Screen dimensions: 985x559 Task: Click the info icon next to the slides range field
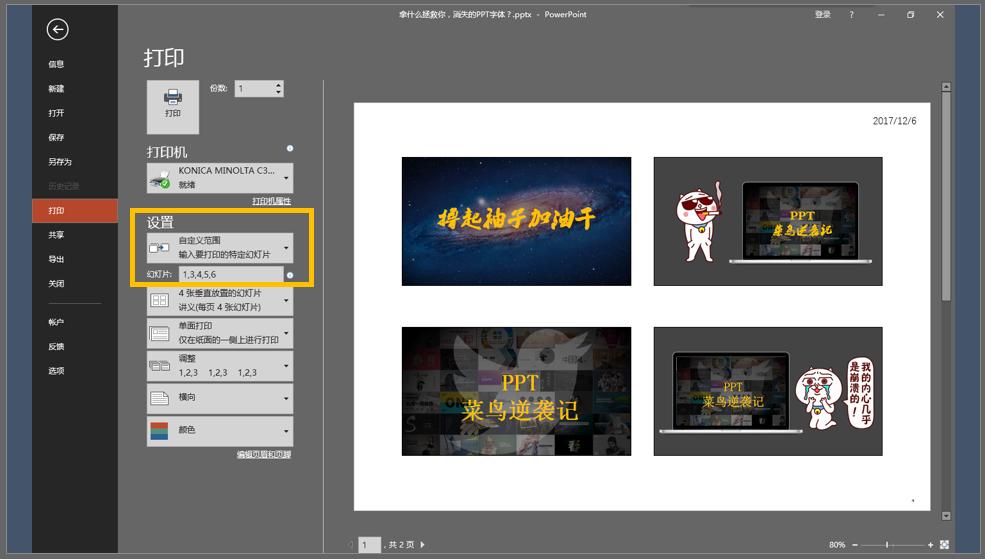[x=290, y=275]
